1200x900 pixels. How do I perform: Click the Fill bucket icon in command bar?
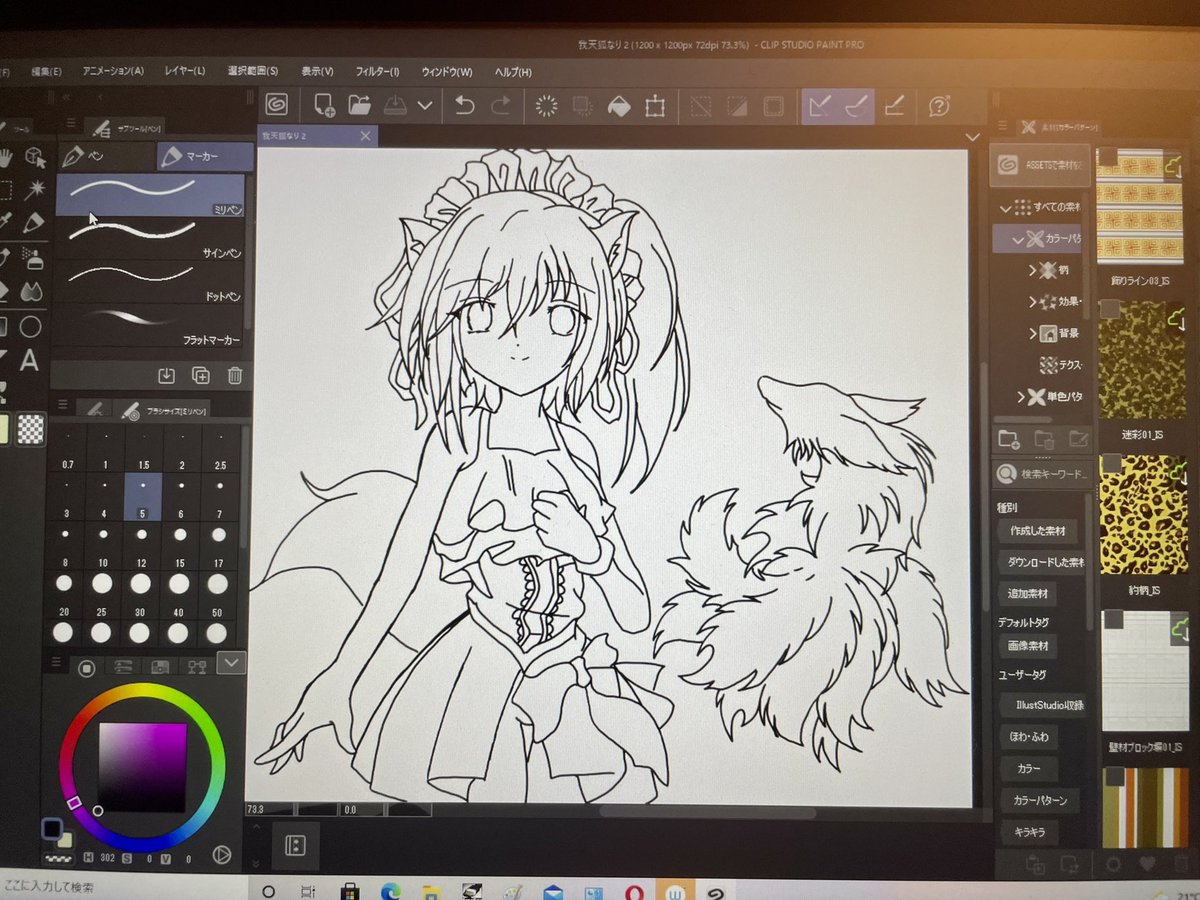(618, 105)
